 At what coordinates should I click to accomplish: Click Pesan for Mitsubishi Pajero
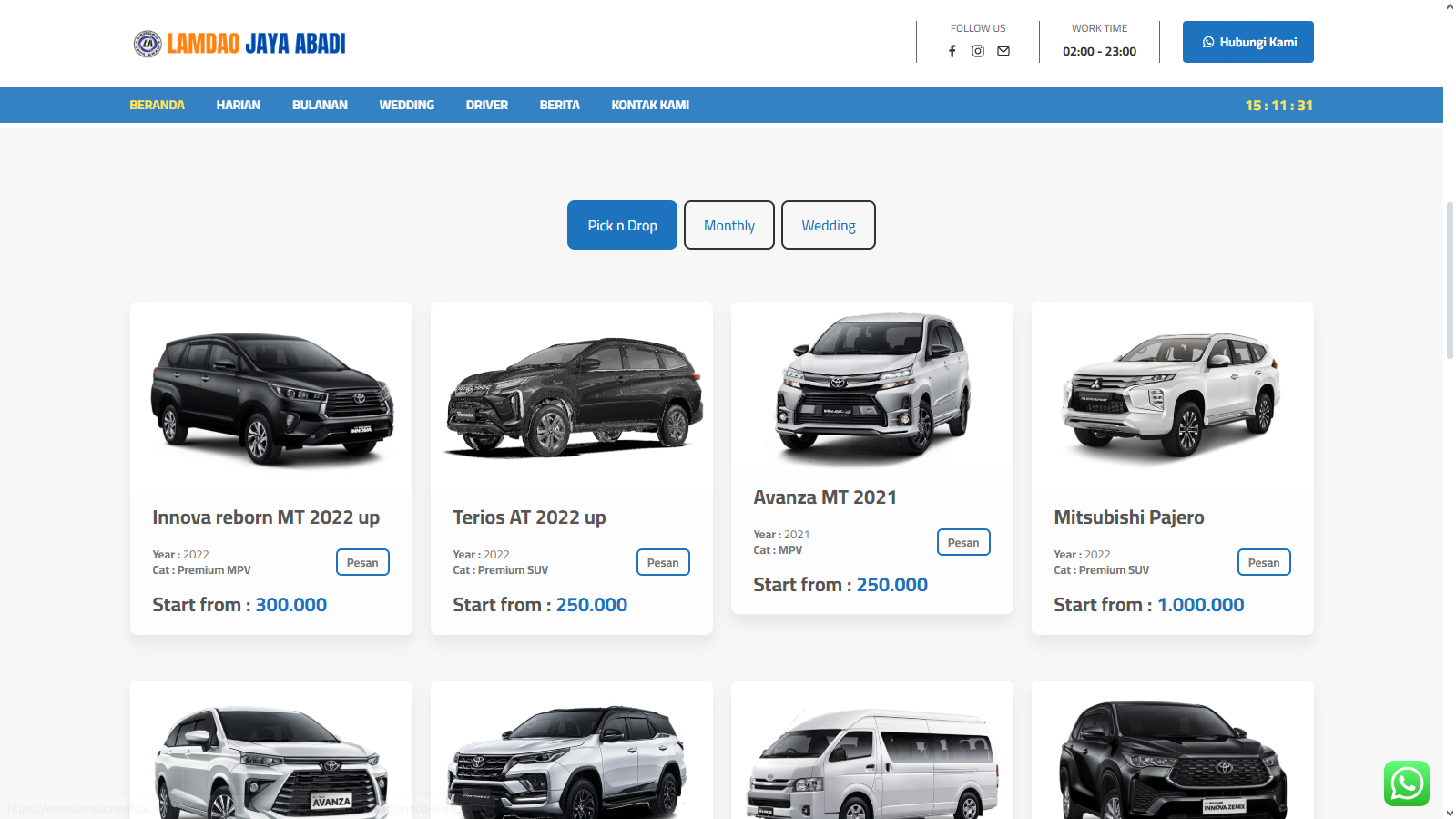(x=1264, y=562)
